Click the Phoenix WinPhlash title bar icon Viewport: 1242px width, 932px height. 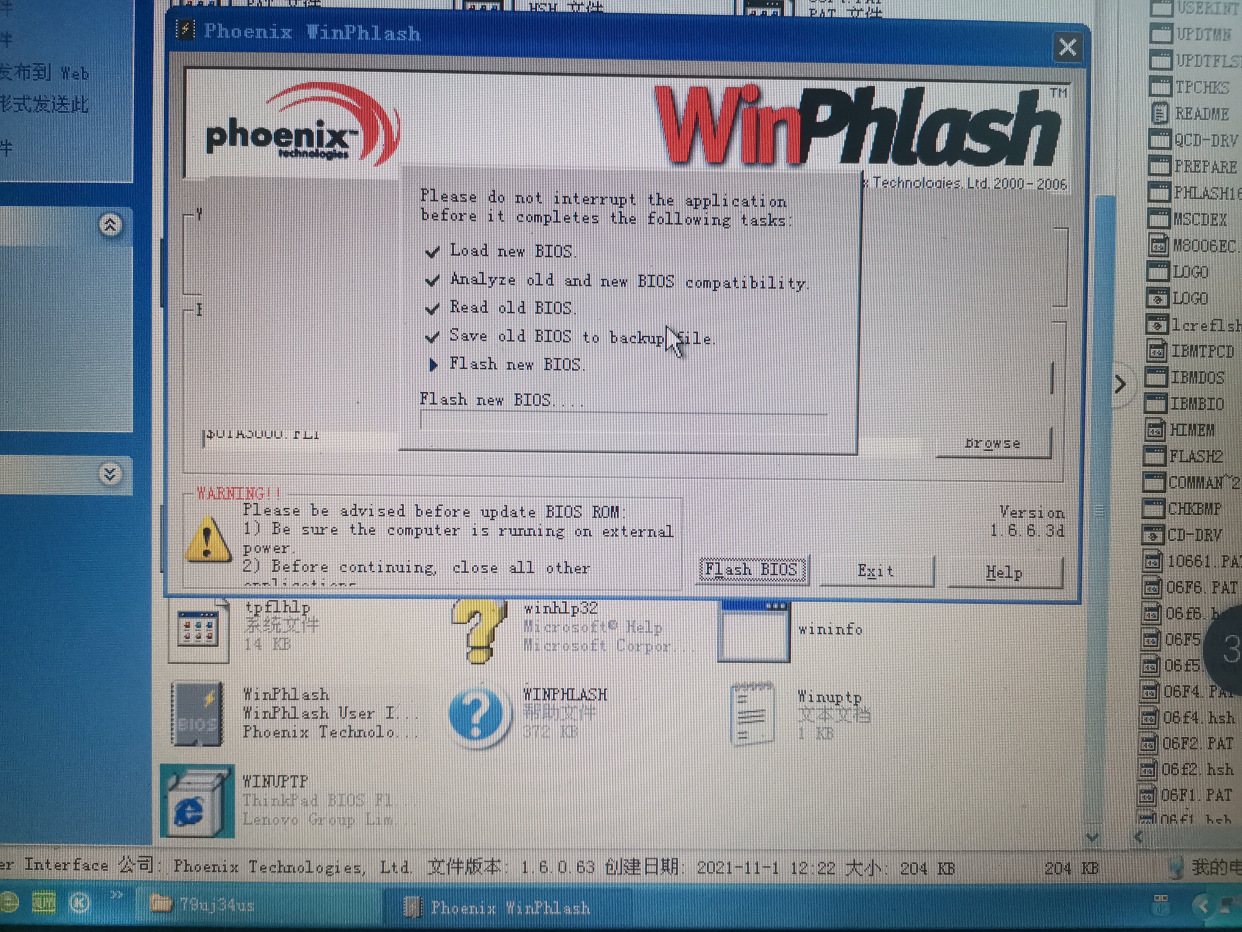click(184, 31)
